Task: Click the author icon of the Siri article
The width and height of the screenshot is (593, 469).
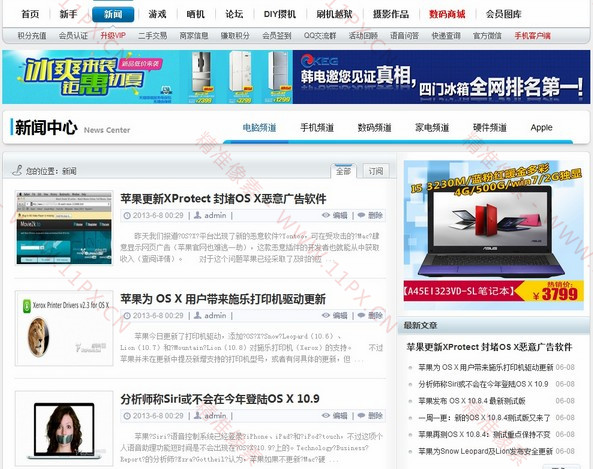Action: pyautogui.click(x=197, y=416)
